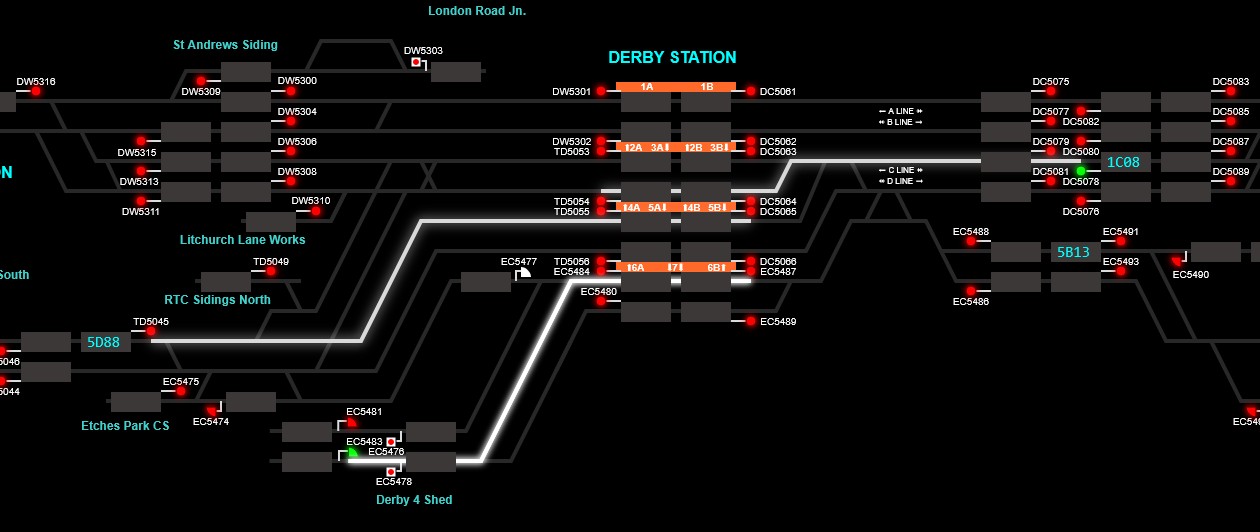The image size is (1260, 532).
Task: Click platform 6A at Derby Station
Action: (x=636, y=267)
